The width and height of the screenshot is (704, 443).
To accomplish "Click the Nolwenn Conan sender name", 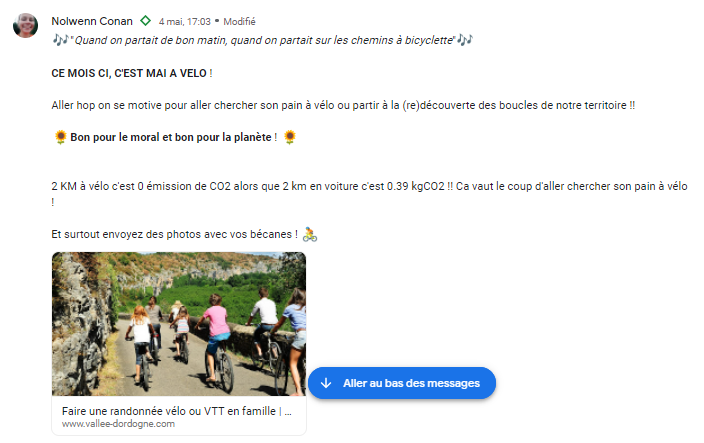I will (x=92, y=21).
